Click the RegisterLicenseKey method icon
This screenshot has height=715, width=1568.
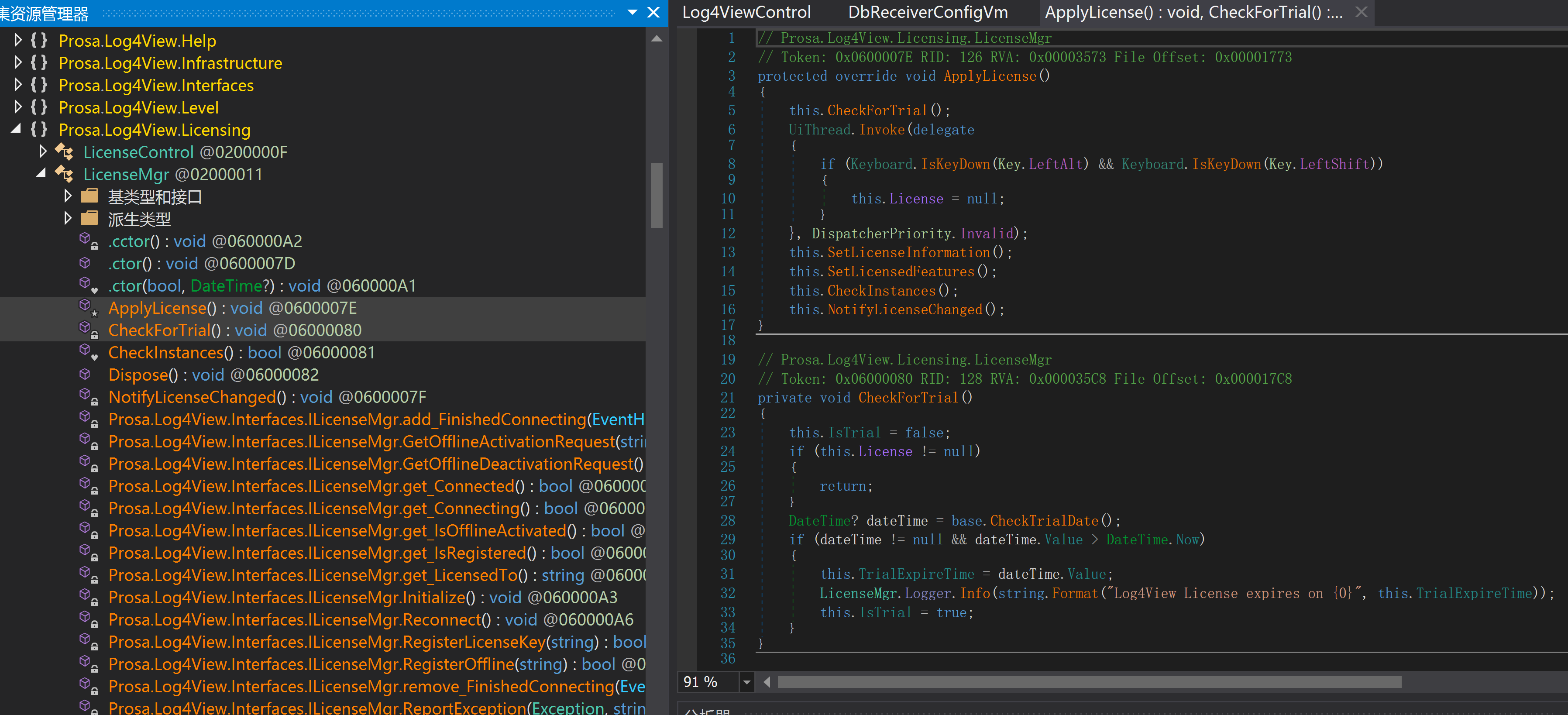tap(88, 641)
